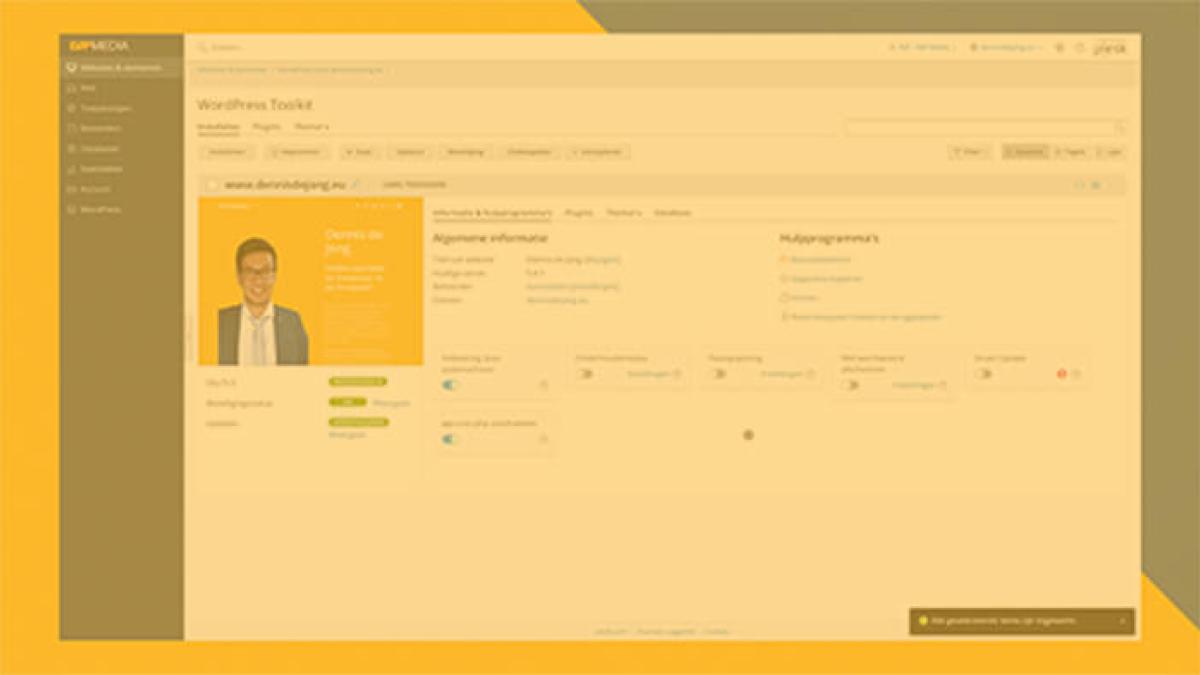Click the installation search field above the Filter button
The height and width of the screenshot is (675, 1200).
(x=985, y=128)
